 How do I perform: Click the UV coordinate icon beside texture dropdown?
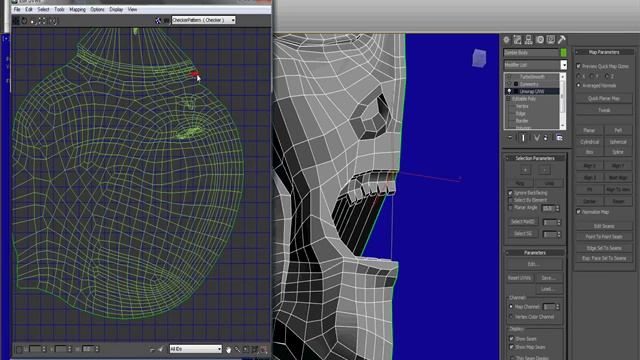[x=167, y=20]
